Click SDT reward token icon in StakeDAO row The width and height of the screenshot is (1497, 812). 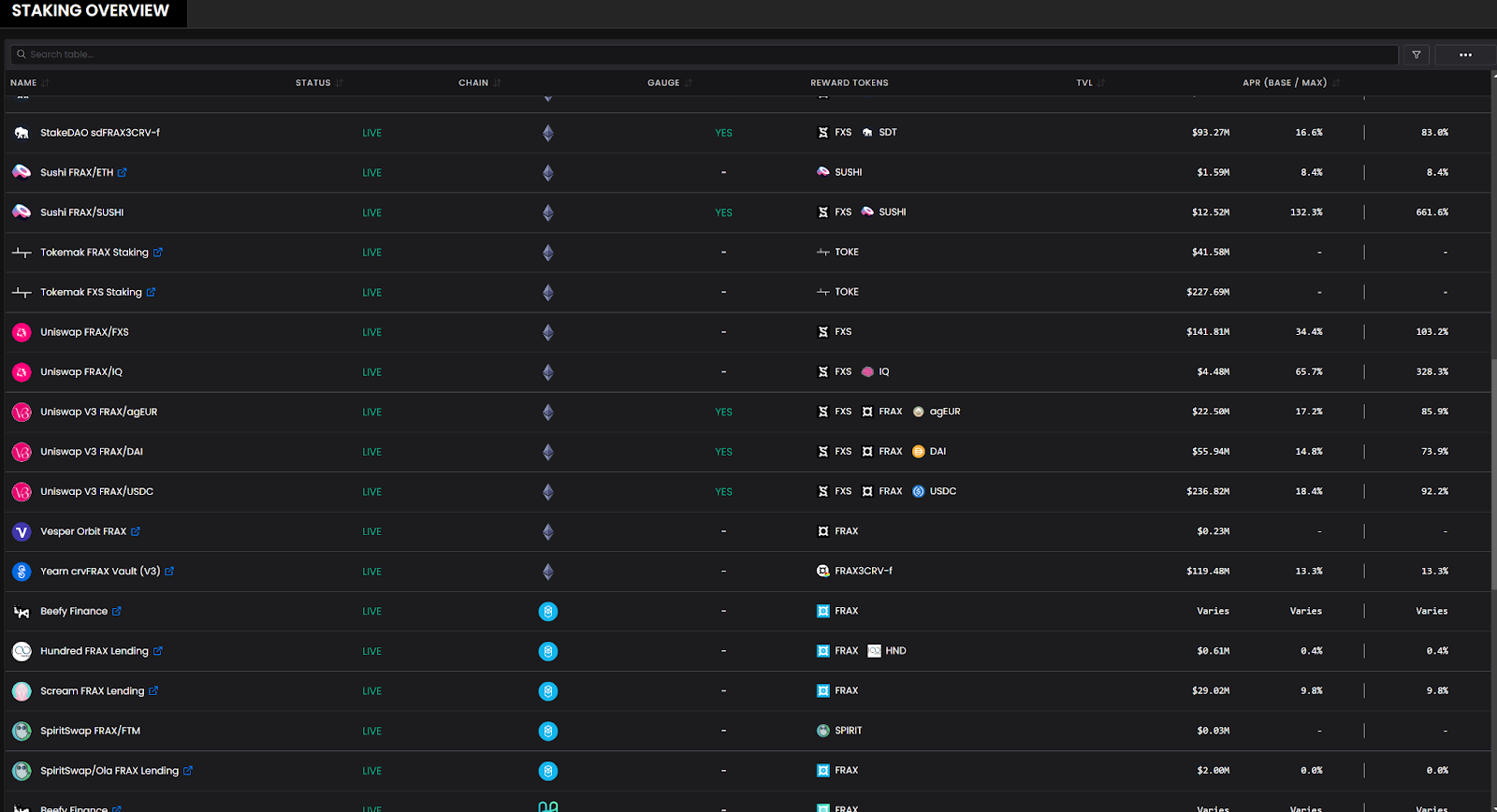click(x=867, y=133)
